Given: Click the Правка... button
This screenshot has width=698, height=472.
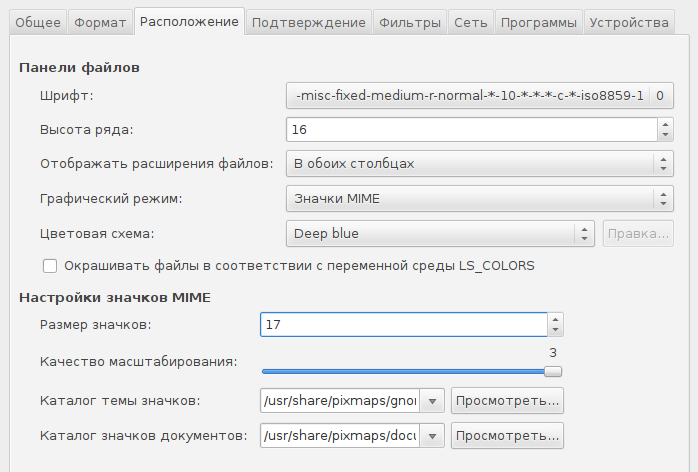Looking at the screenshot, I should click(638, 233).
